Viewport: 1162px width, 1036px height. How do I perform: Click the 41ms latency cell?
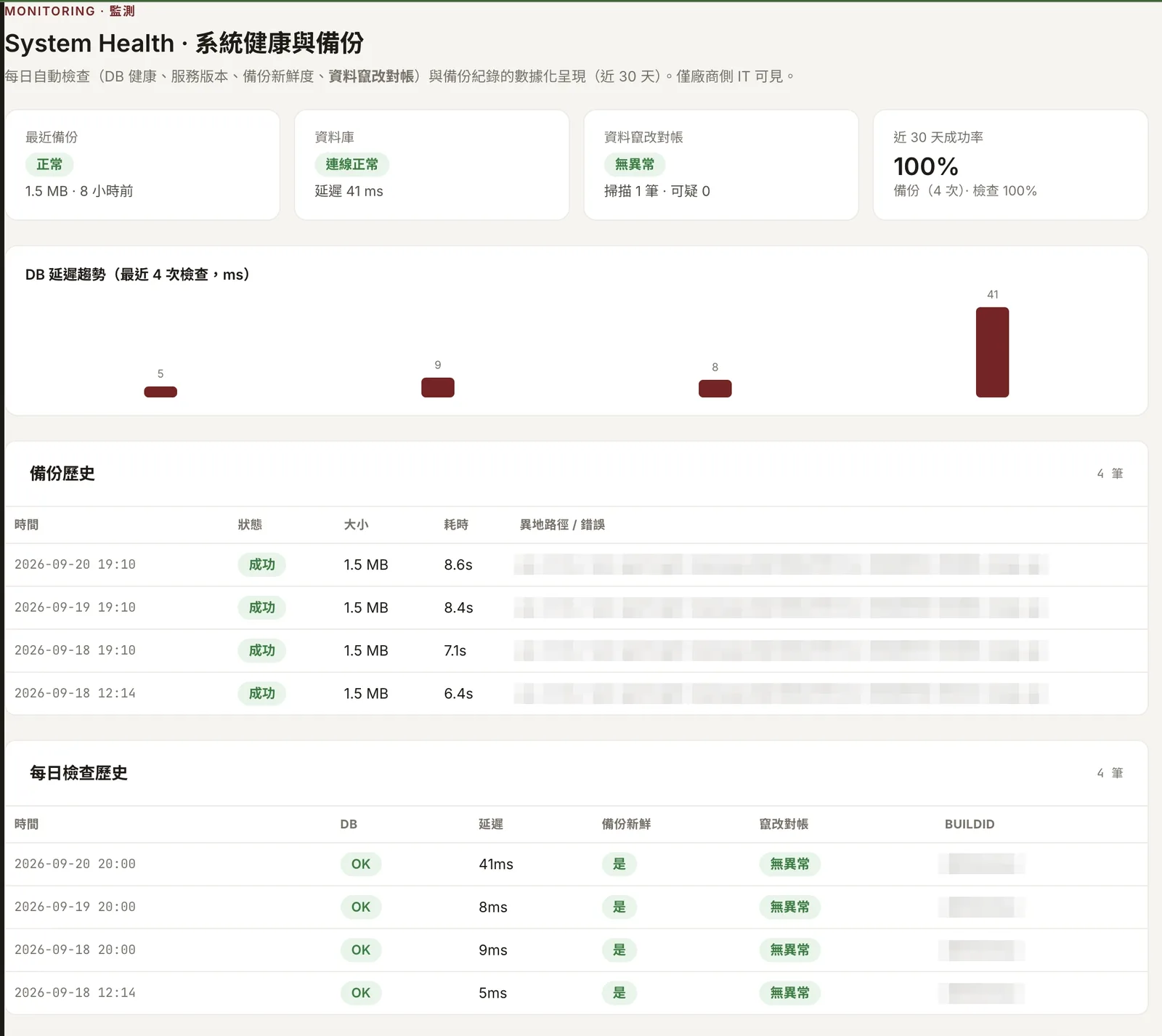[496, 864]
